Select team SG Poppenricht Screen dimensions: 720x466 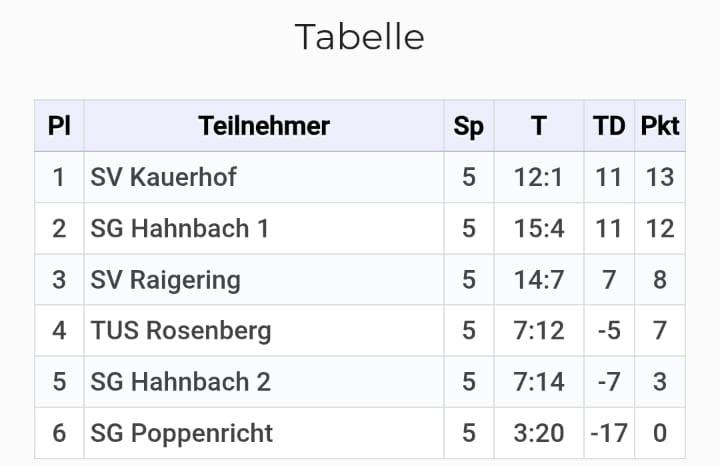(181, 433)
